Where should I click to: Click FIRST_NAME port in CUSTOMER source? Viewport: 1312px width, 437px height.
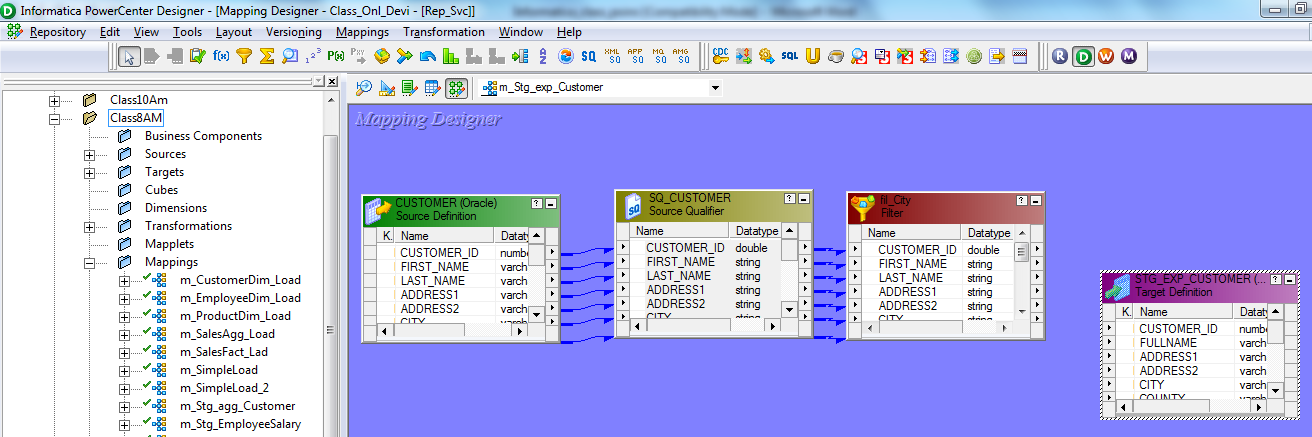point(434,267)
